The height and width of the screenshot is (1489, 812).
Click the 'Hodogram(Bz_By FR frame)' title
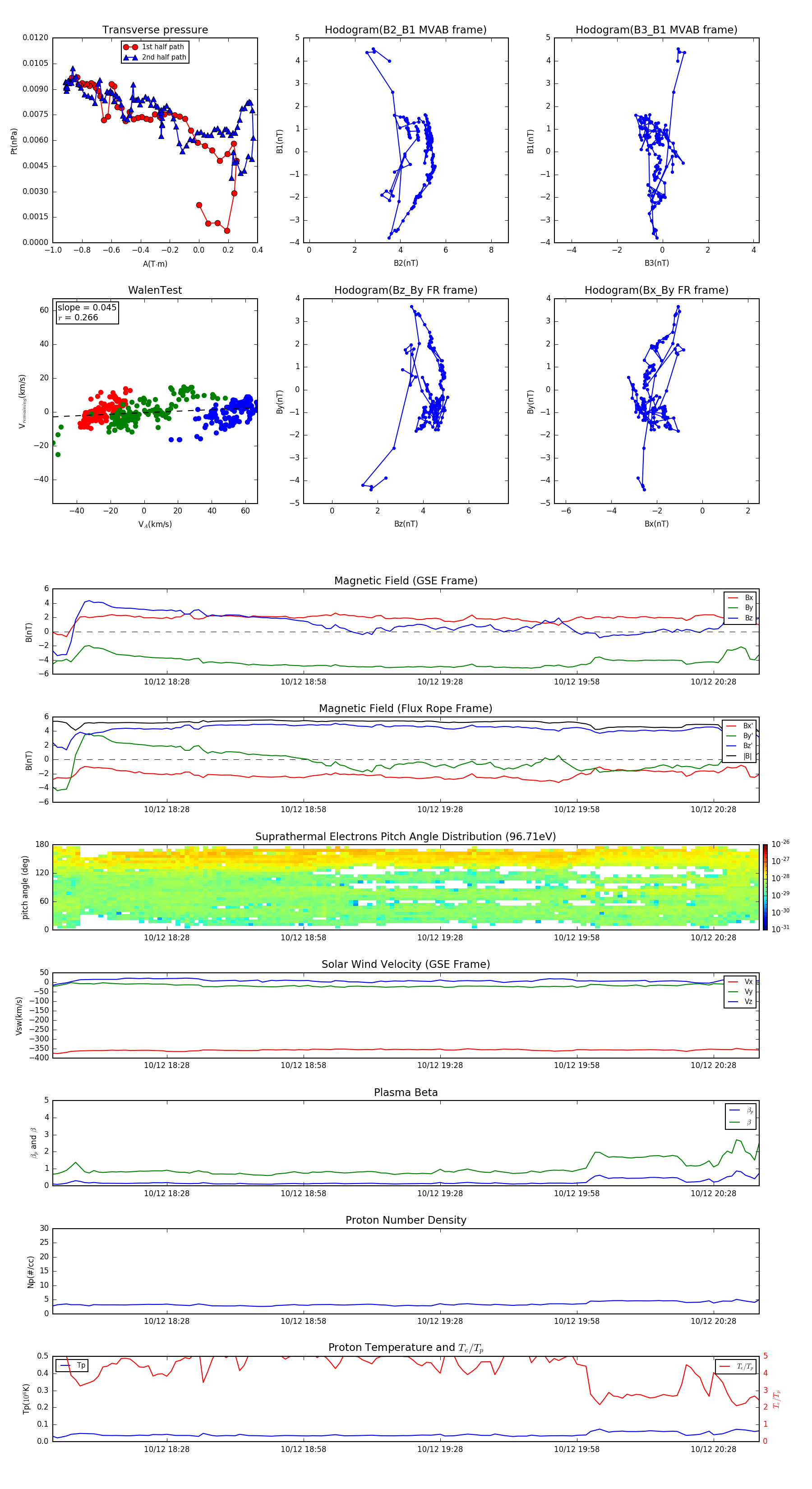pyautogui.click(x=406, y=290)
